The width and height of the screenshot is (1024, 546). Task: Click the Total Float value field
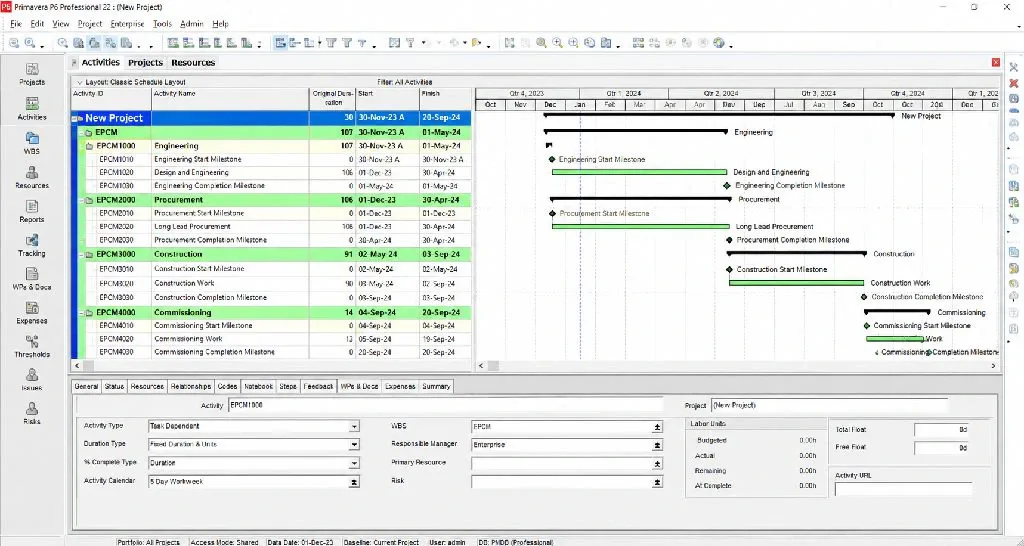tap(942, 430)
